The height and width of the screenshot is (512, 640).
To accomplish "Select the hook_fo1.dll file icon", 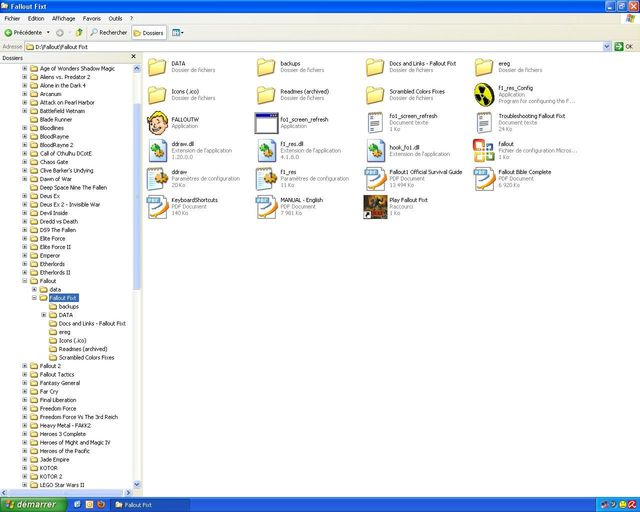I will point(376,151).
